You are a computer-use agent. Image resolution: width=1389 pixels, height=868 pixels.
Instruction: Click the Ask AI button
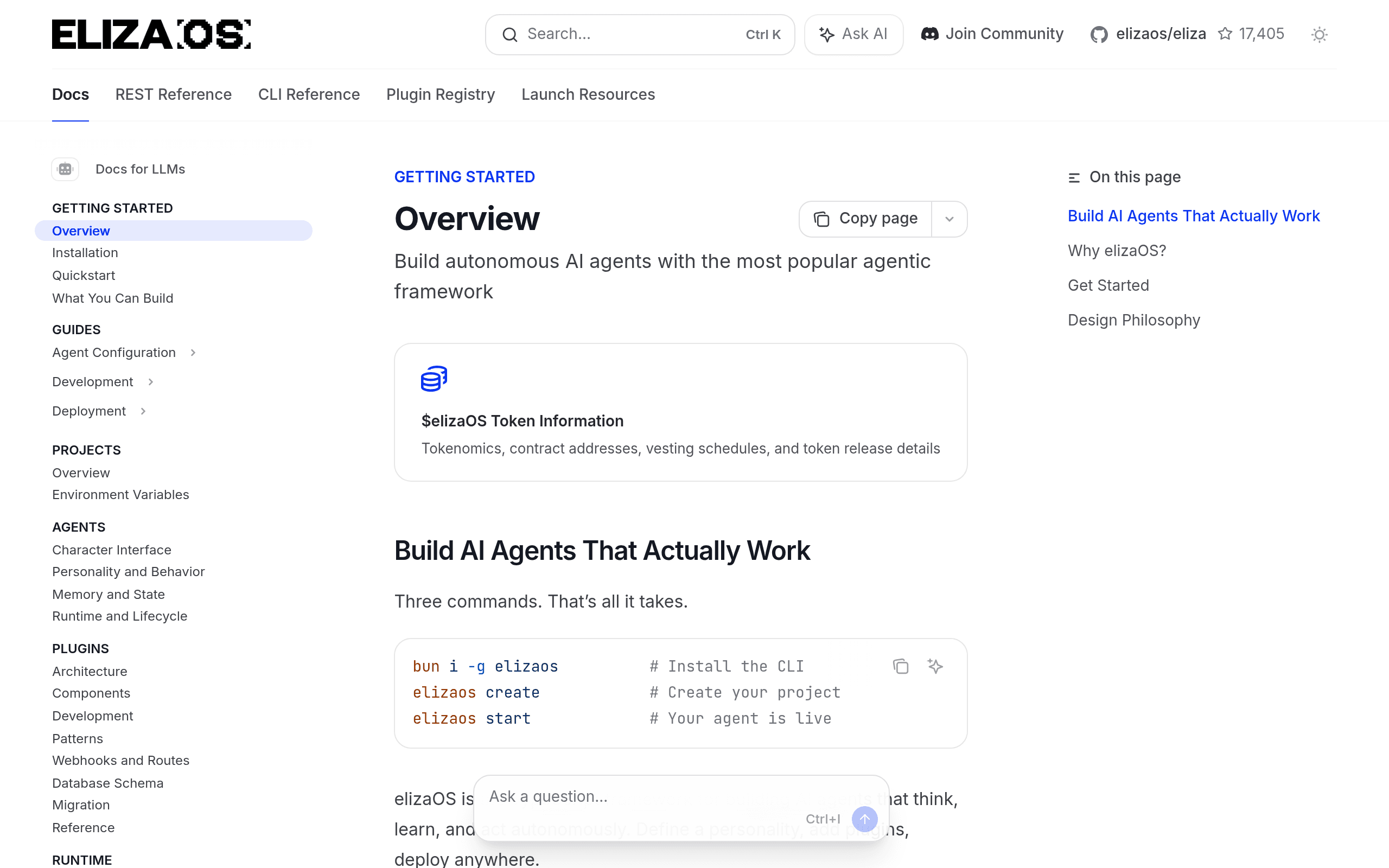pyautogui.click(x=853, y=34)
